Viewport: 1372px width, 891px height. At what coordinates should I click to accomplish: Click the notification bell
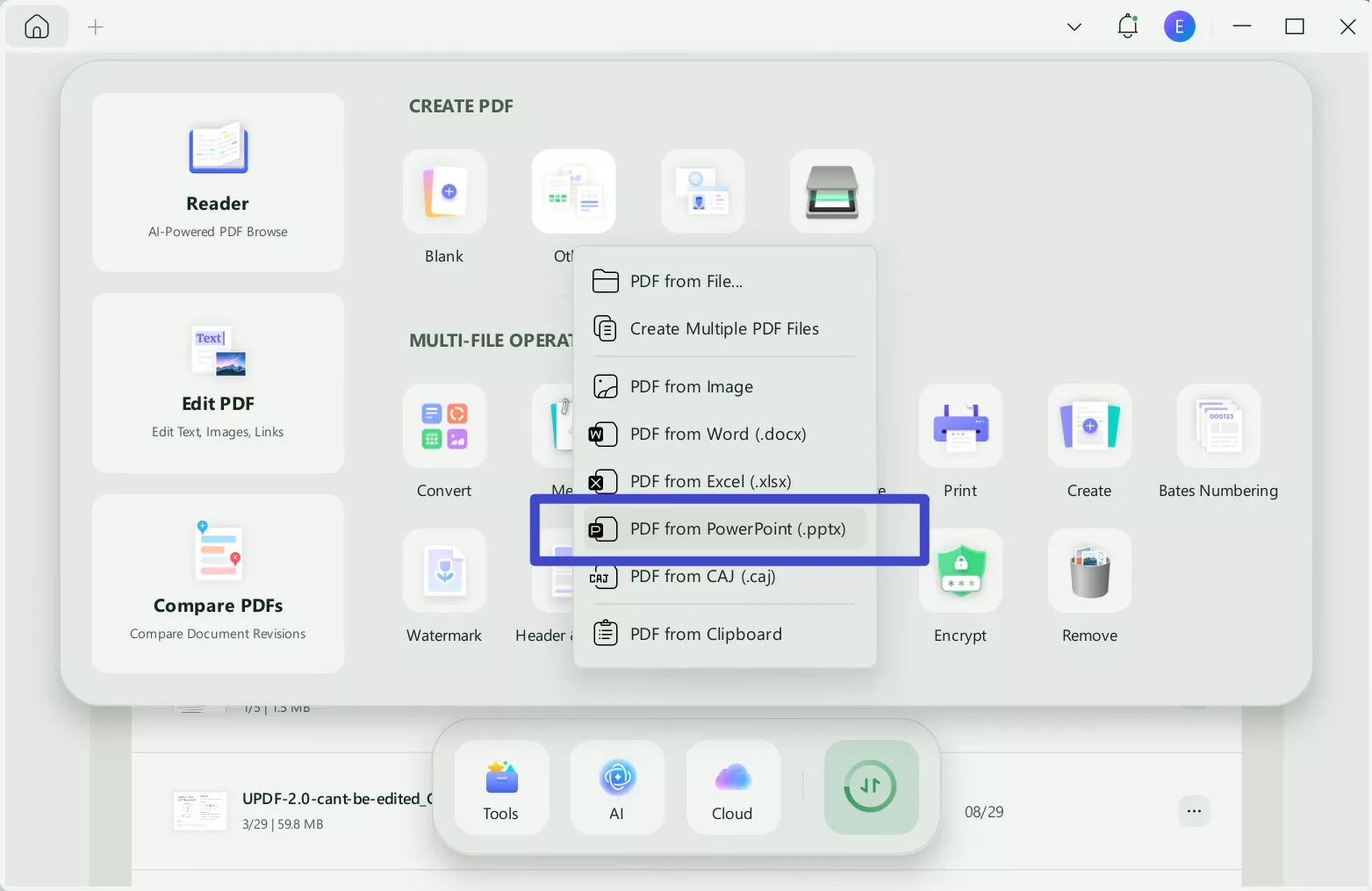click(x=1127, y=26)
